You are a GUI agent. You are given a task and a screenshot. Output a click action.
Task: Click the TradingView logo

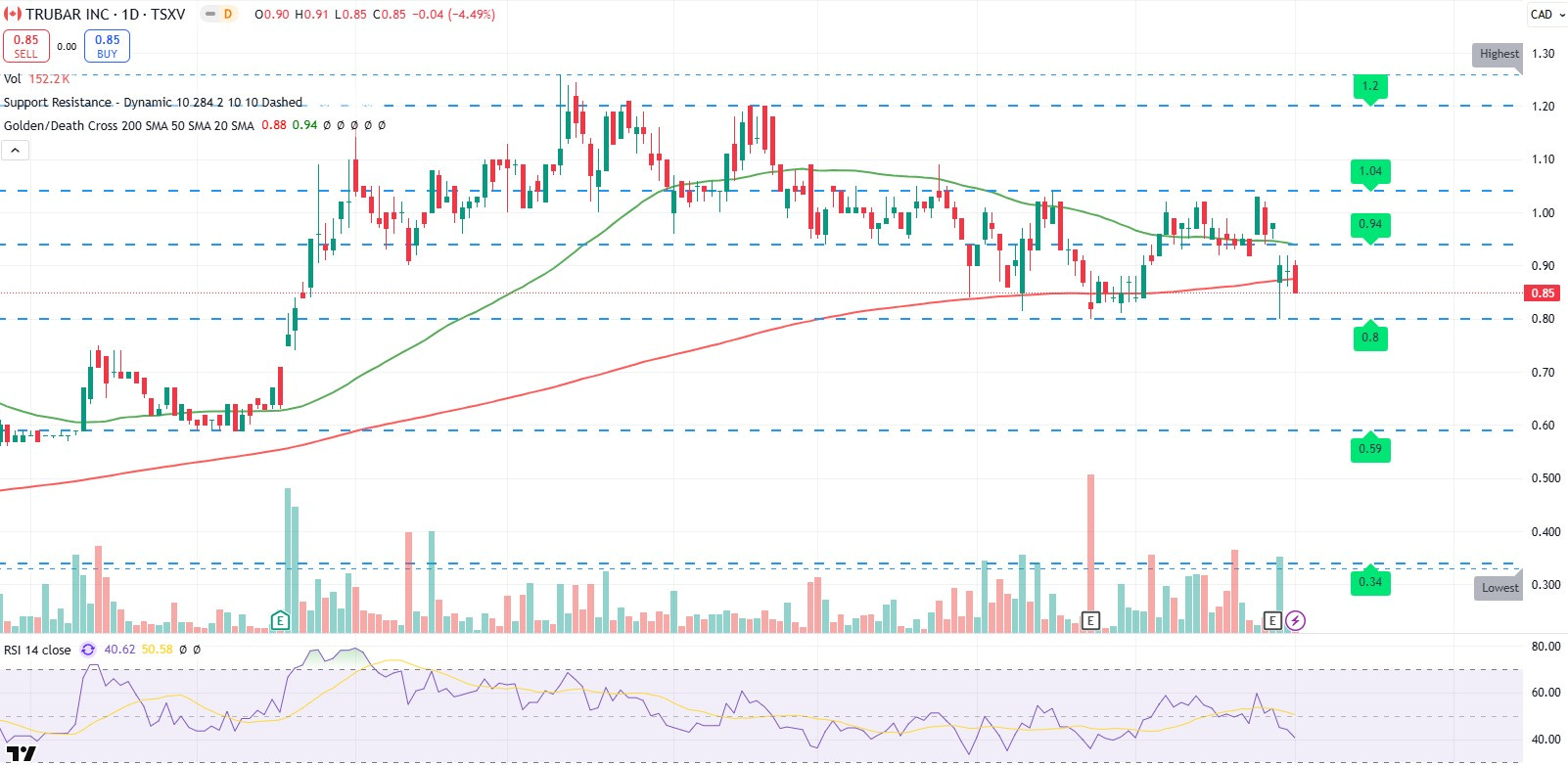click(22, 754)
